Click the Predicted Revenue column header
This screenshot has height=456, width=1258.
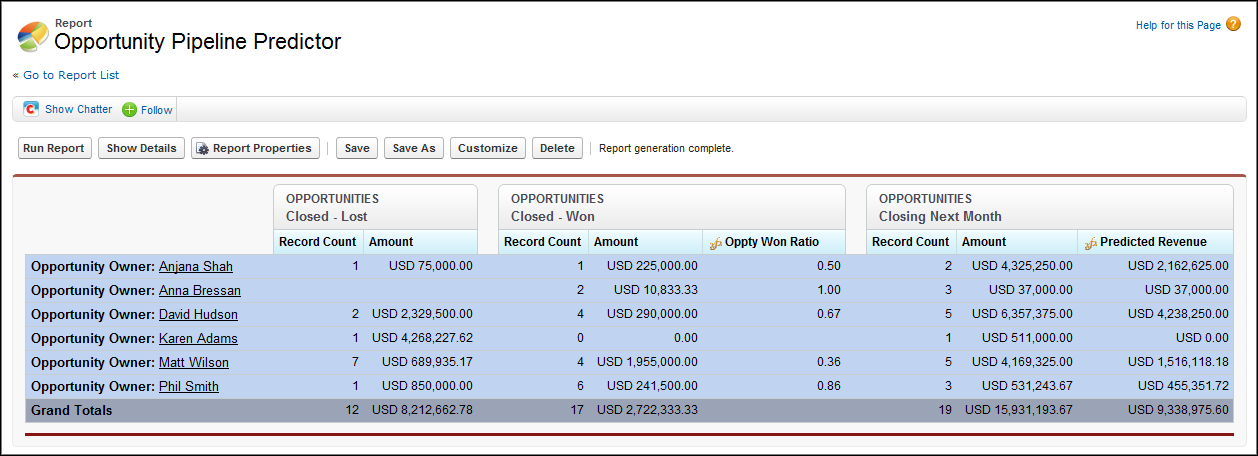point(1155,242)
